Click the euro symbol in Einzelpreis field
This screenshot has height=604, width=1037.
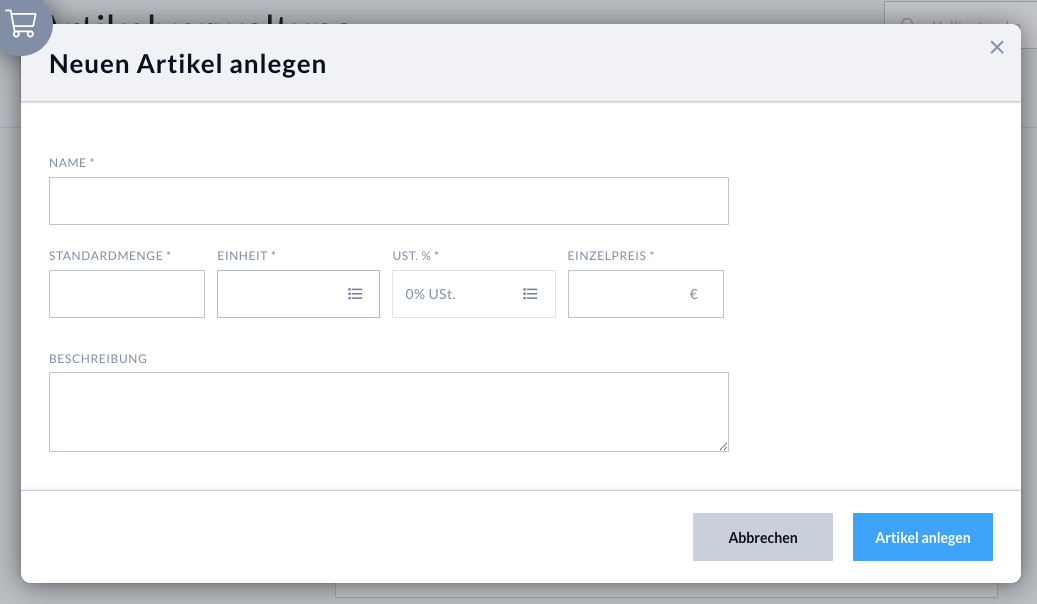[694, 294]
